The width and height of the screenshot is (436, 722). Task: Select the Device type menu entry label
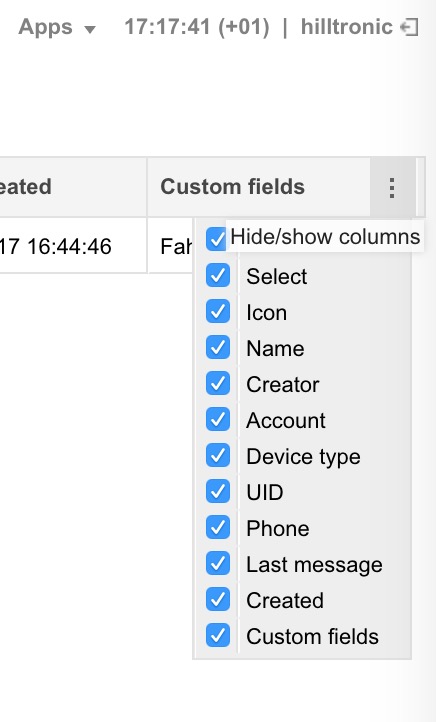click(x=303, y=457)
